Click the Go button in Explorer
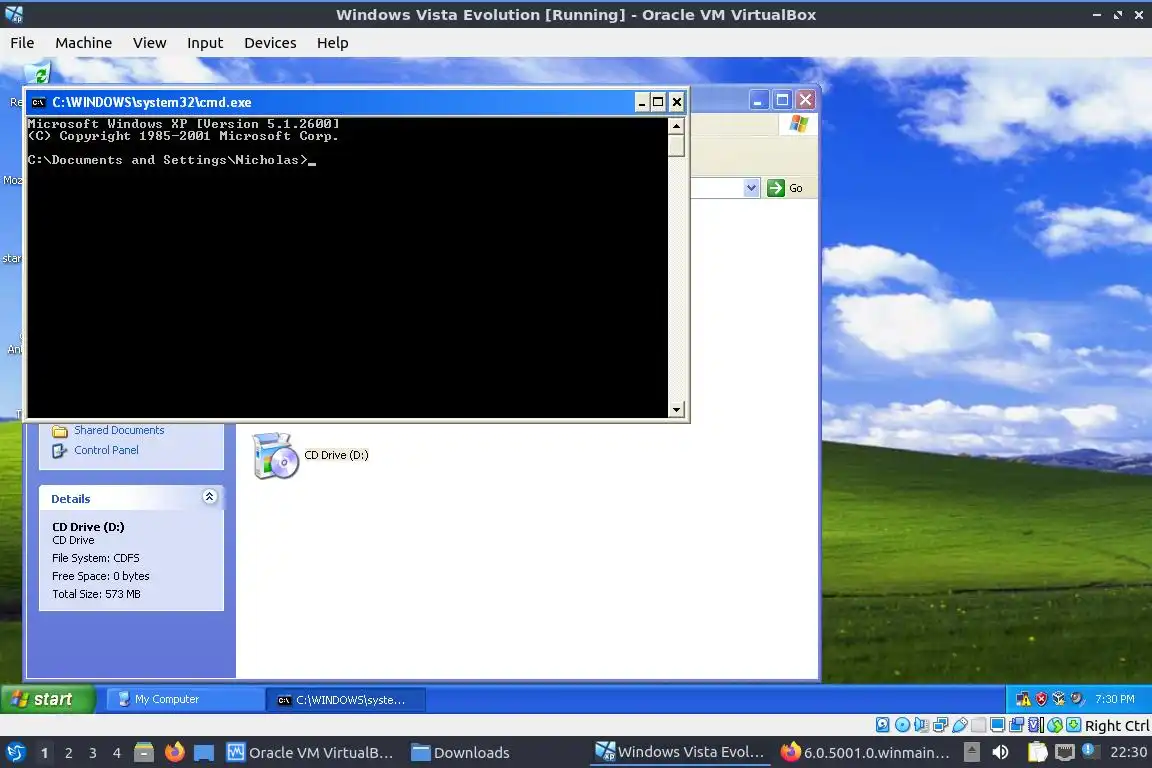Viewport: 1152px width, 768px height. click(x=785, y=188)
